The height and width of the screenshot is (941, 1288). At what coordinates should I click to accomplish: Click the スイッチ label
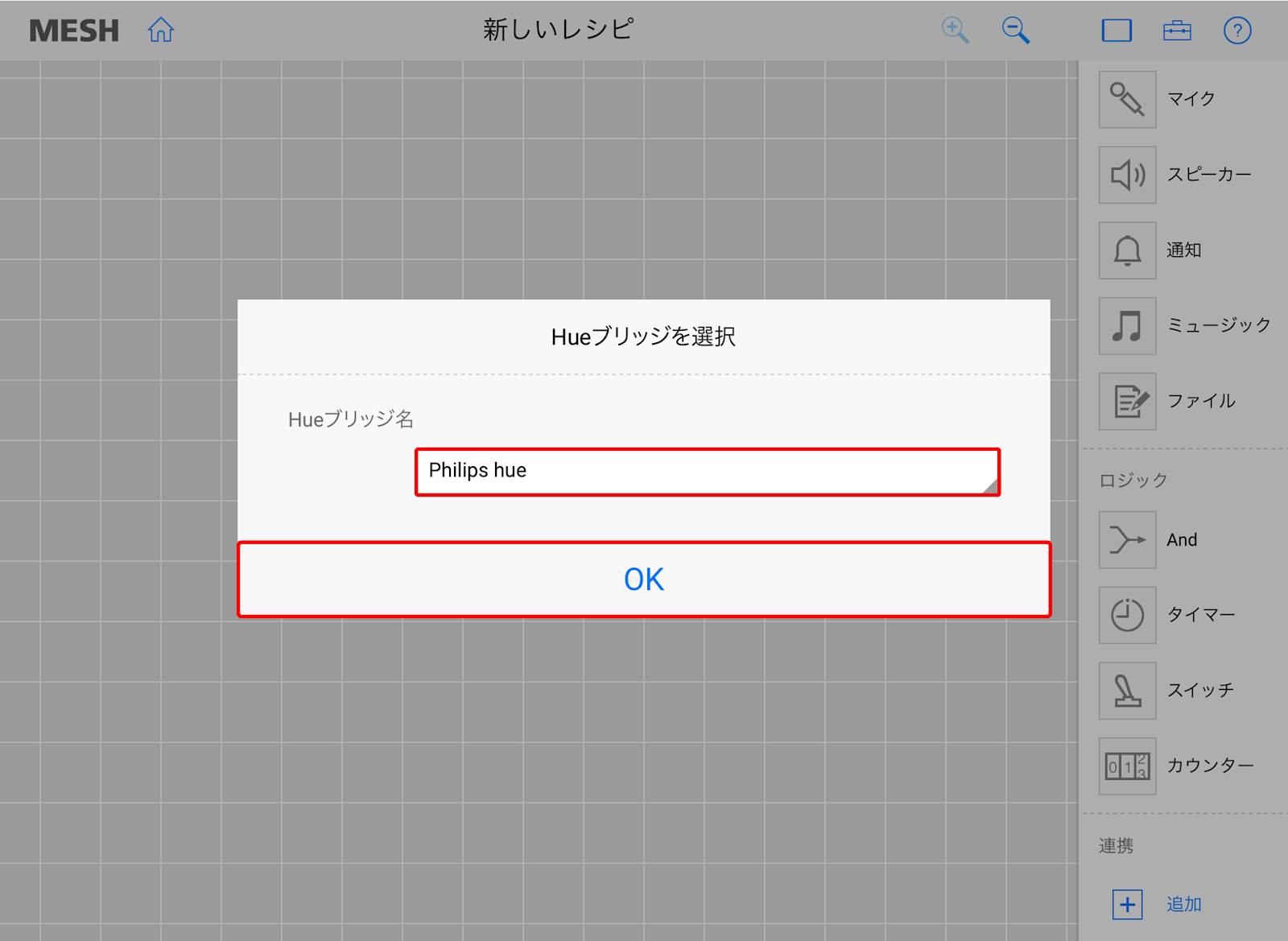(1200, 691)
